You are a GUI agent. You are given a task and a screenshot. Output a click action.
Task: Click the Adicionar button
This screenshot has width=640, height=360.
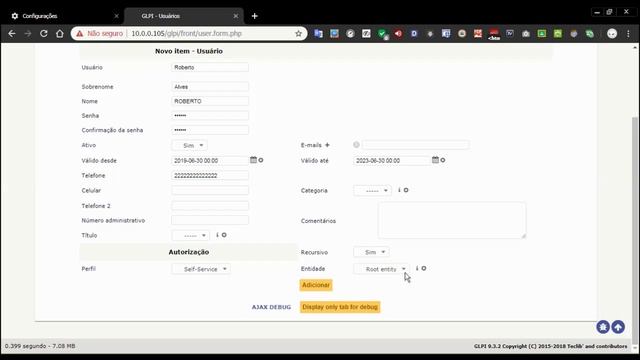(x=316, y=285)
